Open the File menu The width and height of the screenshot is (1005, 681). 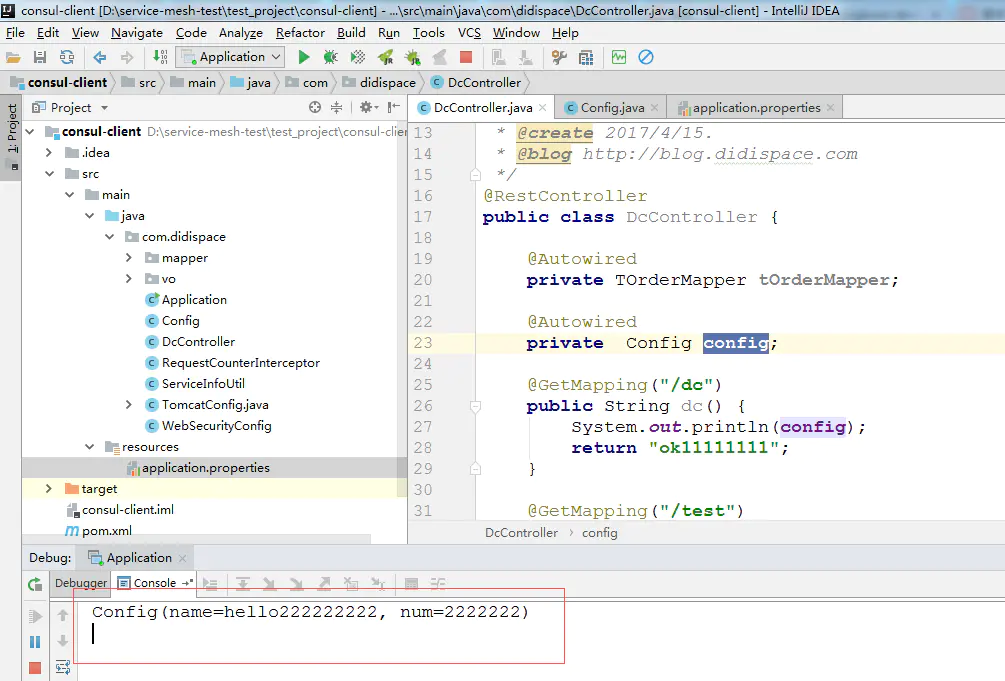15,33
